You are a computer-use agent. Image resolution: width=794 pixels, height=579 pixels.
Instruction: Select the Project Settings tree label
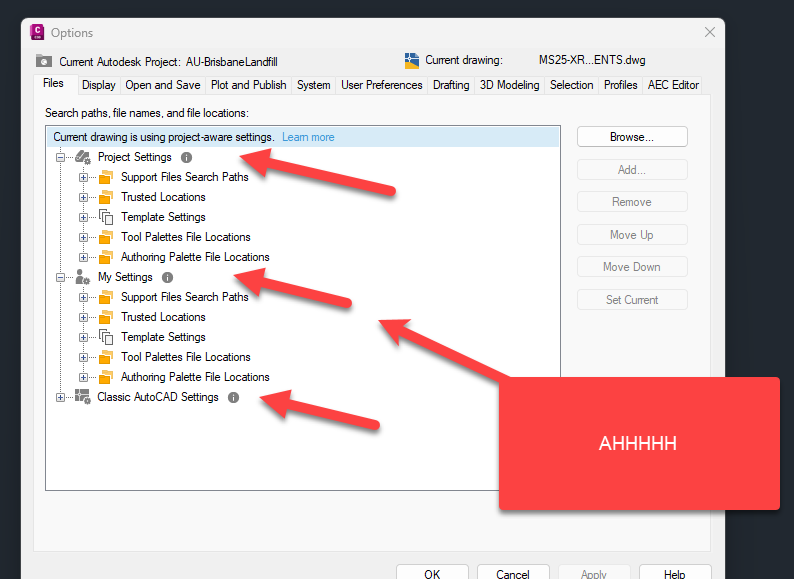pos(135,158)
